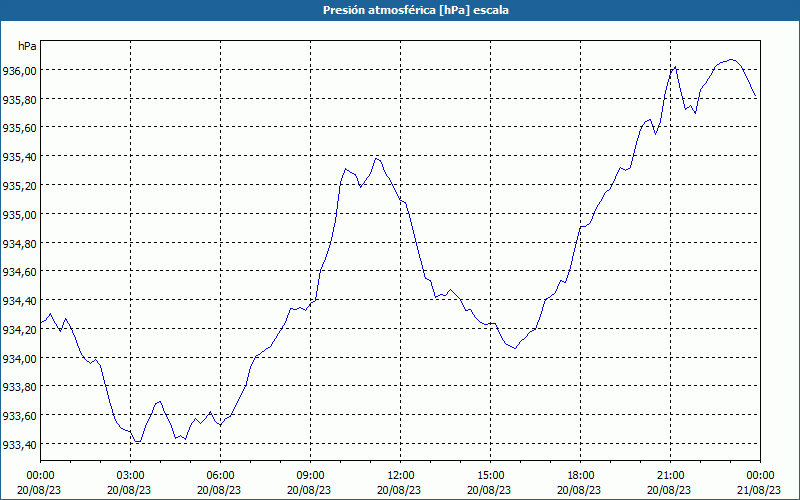The image size is (800, 500).
Task: Select the 935,60 y-axis label
Action: click(19, 128)
